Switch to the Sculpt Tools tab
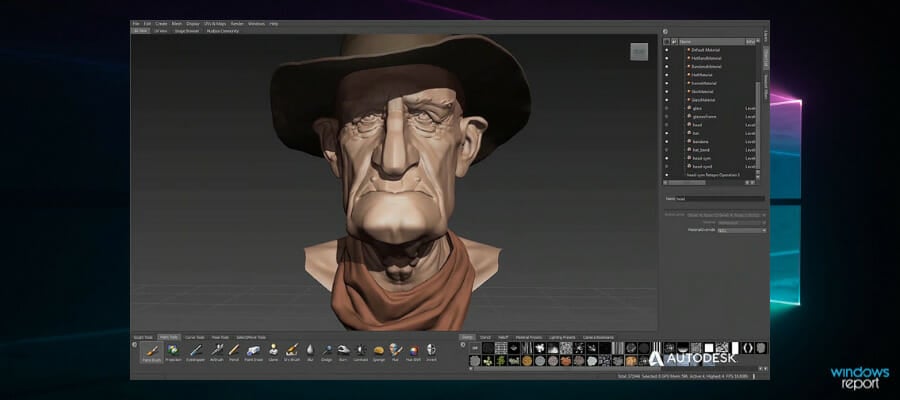This screenshot has width=900, height=400. [143, 337]
